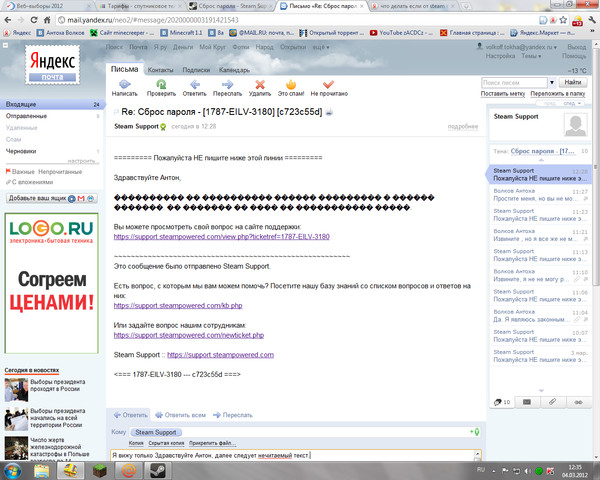Open the Переложить в папку menu
Screen dimensions: 600x480
(558, 94)
